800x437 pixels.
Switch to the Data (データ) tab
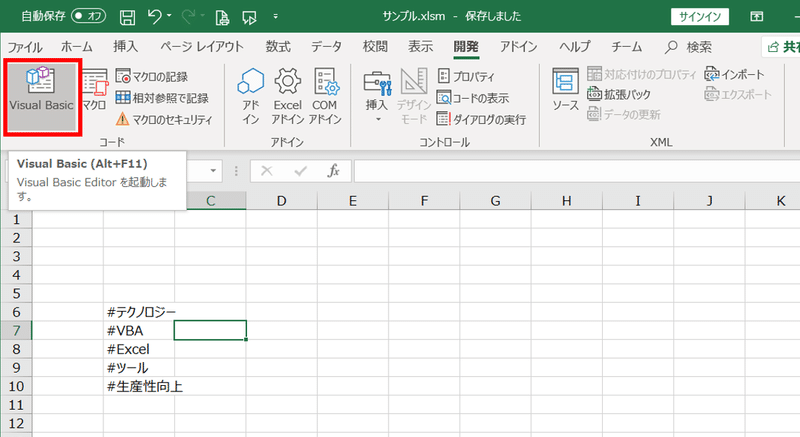[x=327, y=47]
